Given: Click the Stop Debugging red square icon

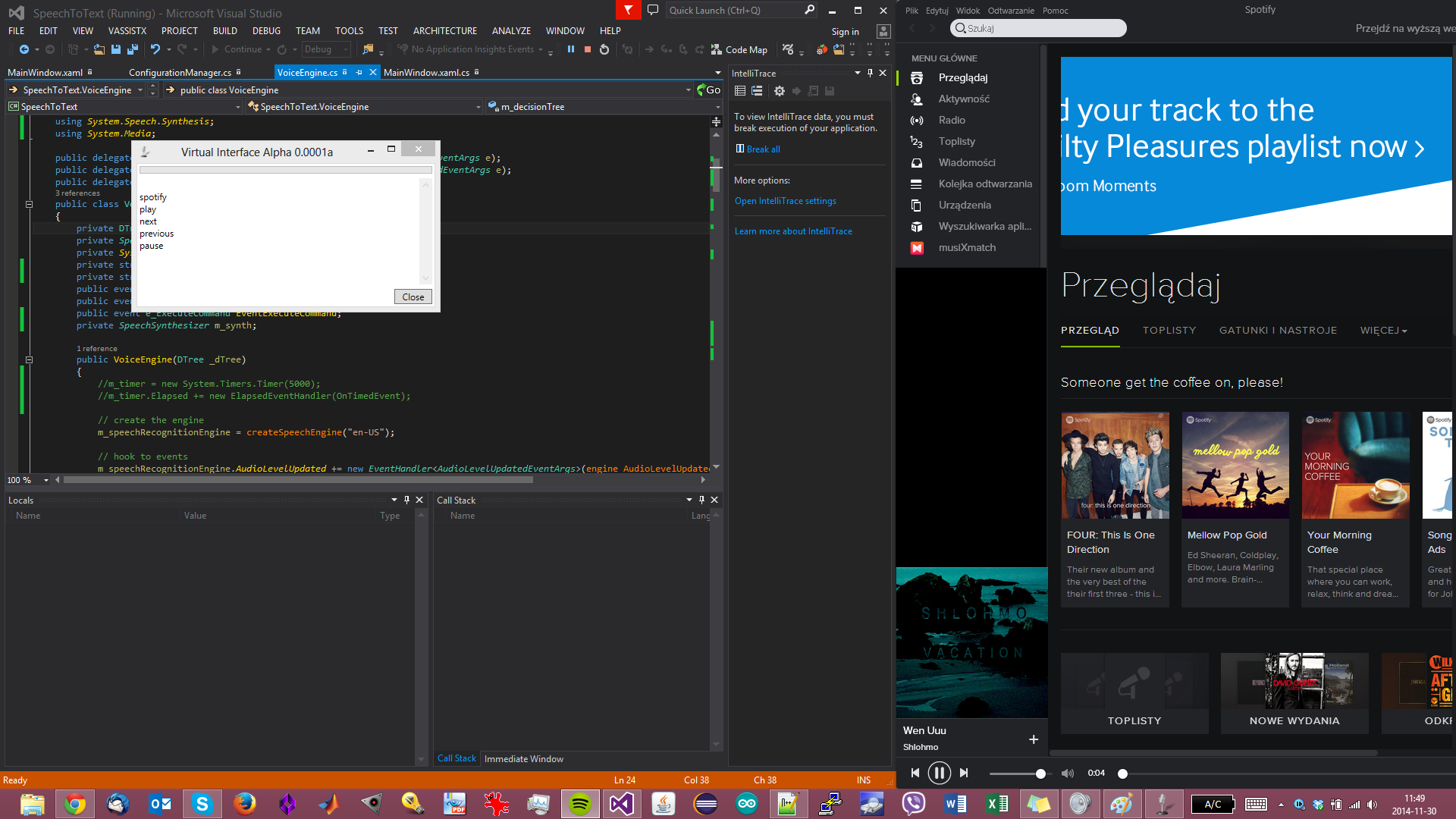Looking at the screenshot, I should tap(588, 49).
